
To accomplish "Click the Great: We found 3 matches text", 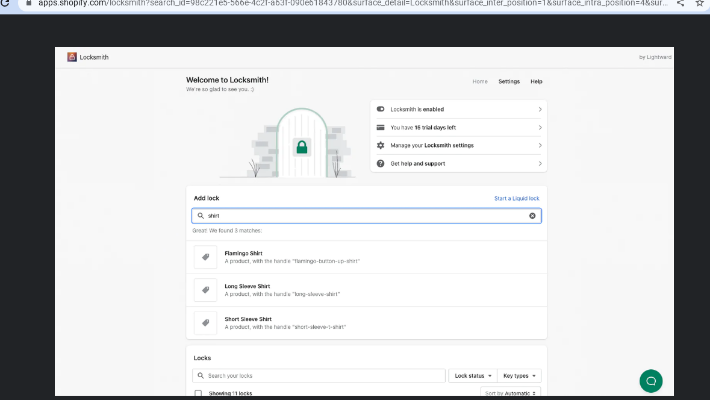I will tap(227, 231).
